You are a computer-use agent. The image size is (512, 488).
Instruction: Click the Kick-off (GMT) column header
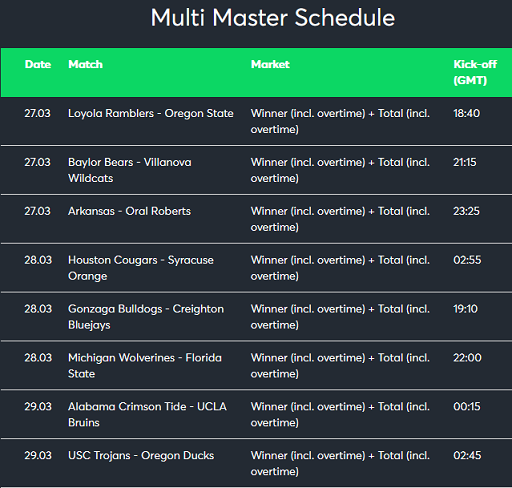[475, 72]
